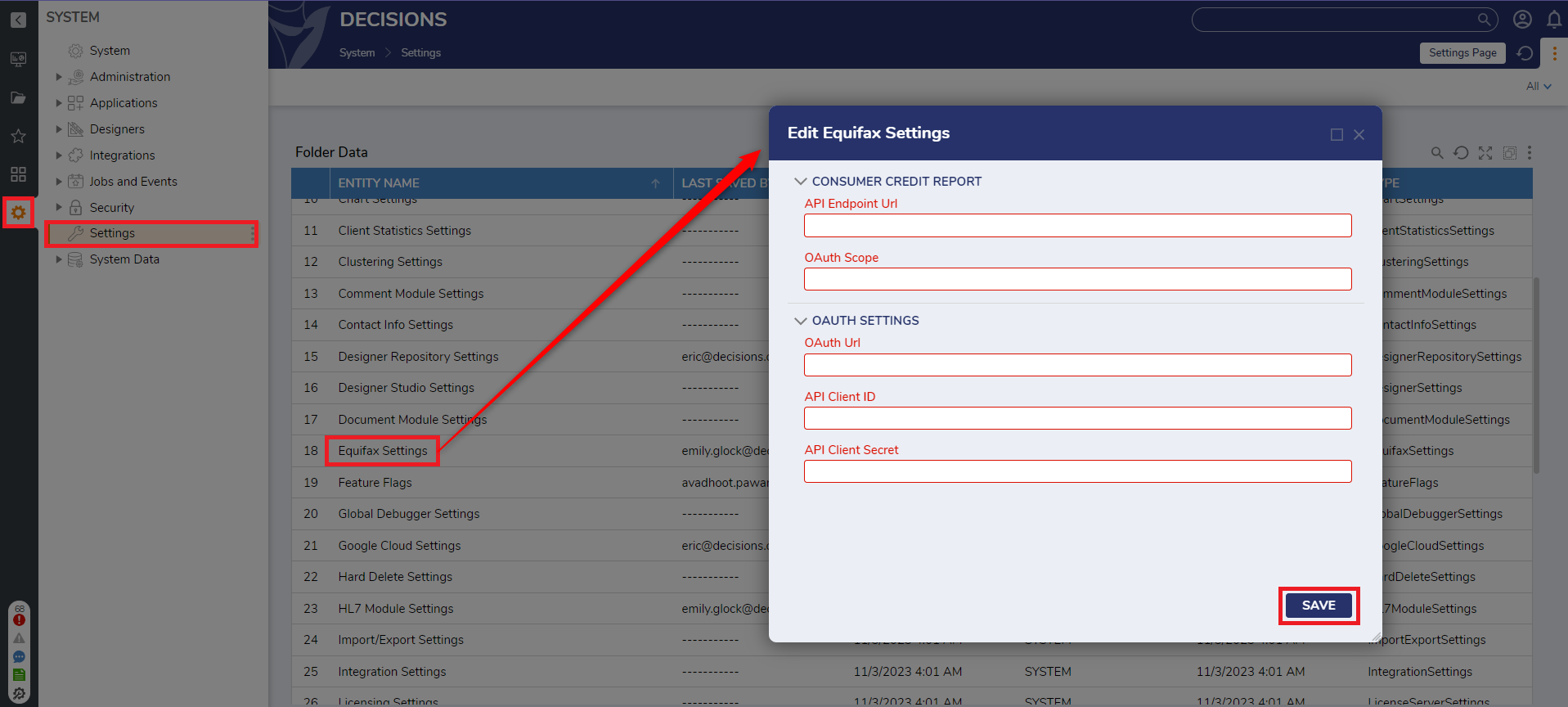This screenshot has height=707, width=1568.
Task: Collapse the left navigation panel arrow
Action: point(18,20)
